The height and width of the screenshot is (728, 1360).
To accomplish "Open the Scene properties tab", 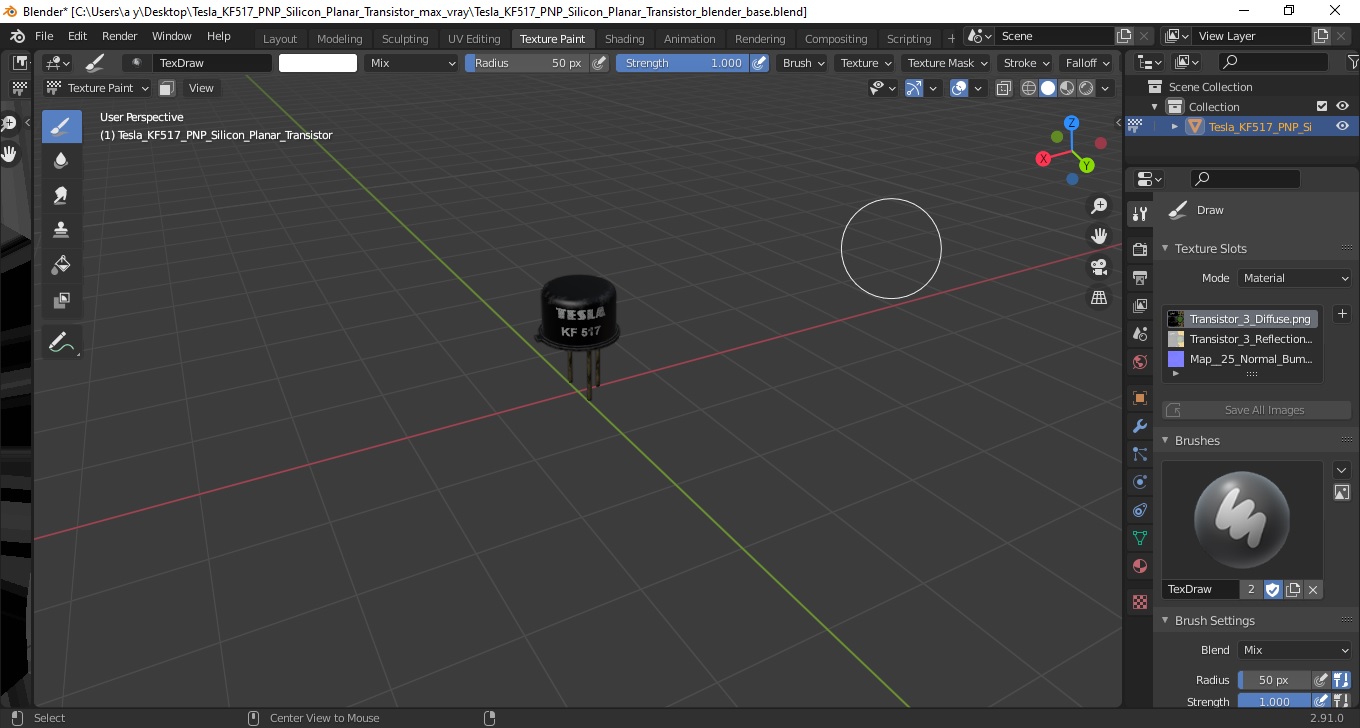I will click(1139, 333).
